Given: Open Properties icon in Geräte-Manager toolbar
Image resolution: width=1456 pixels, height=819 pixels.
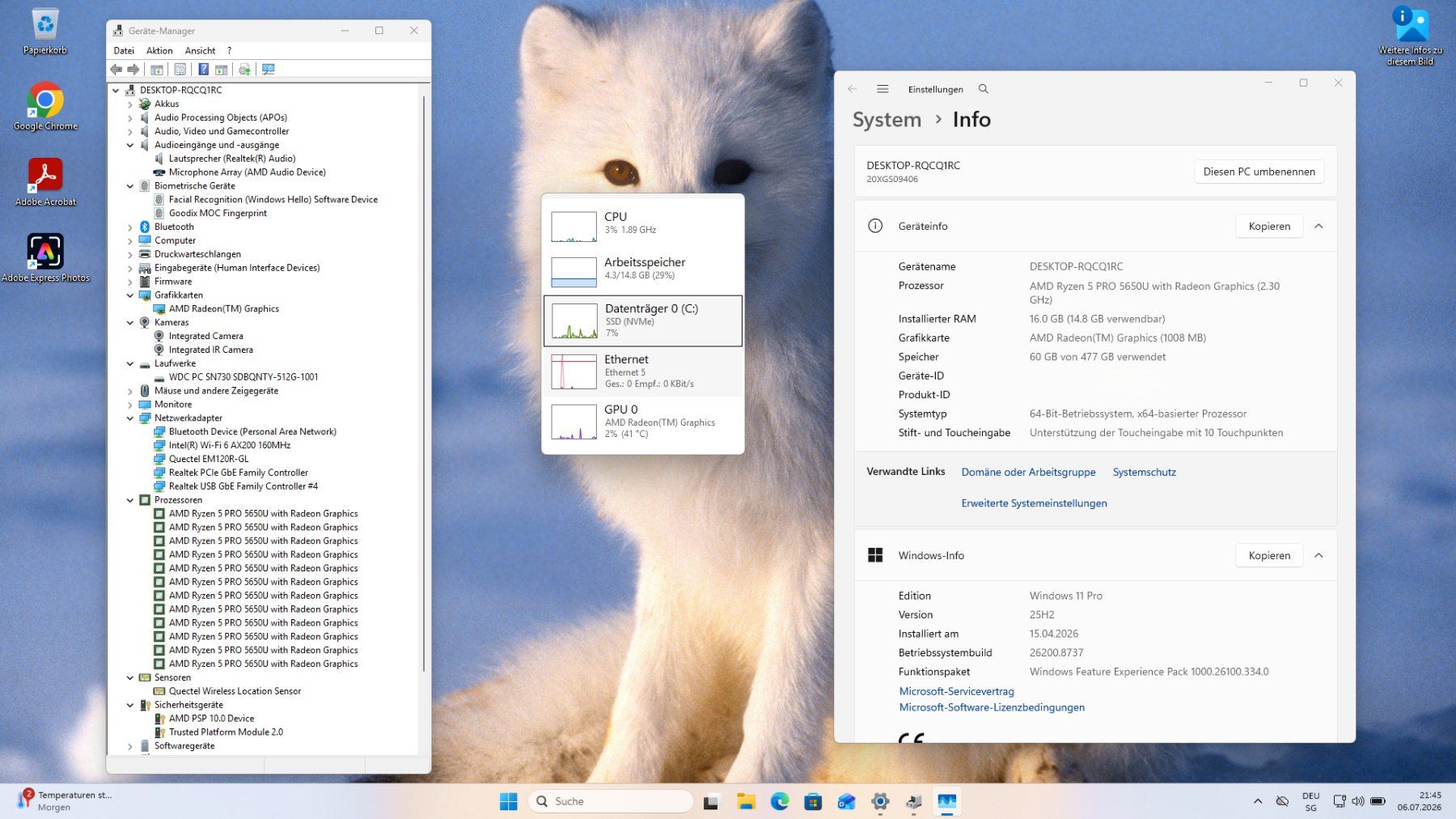Looking at the screenshot, I should [x=180, y=70].
